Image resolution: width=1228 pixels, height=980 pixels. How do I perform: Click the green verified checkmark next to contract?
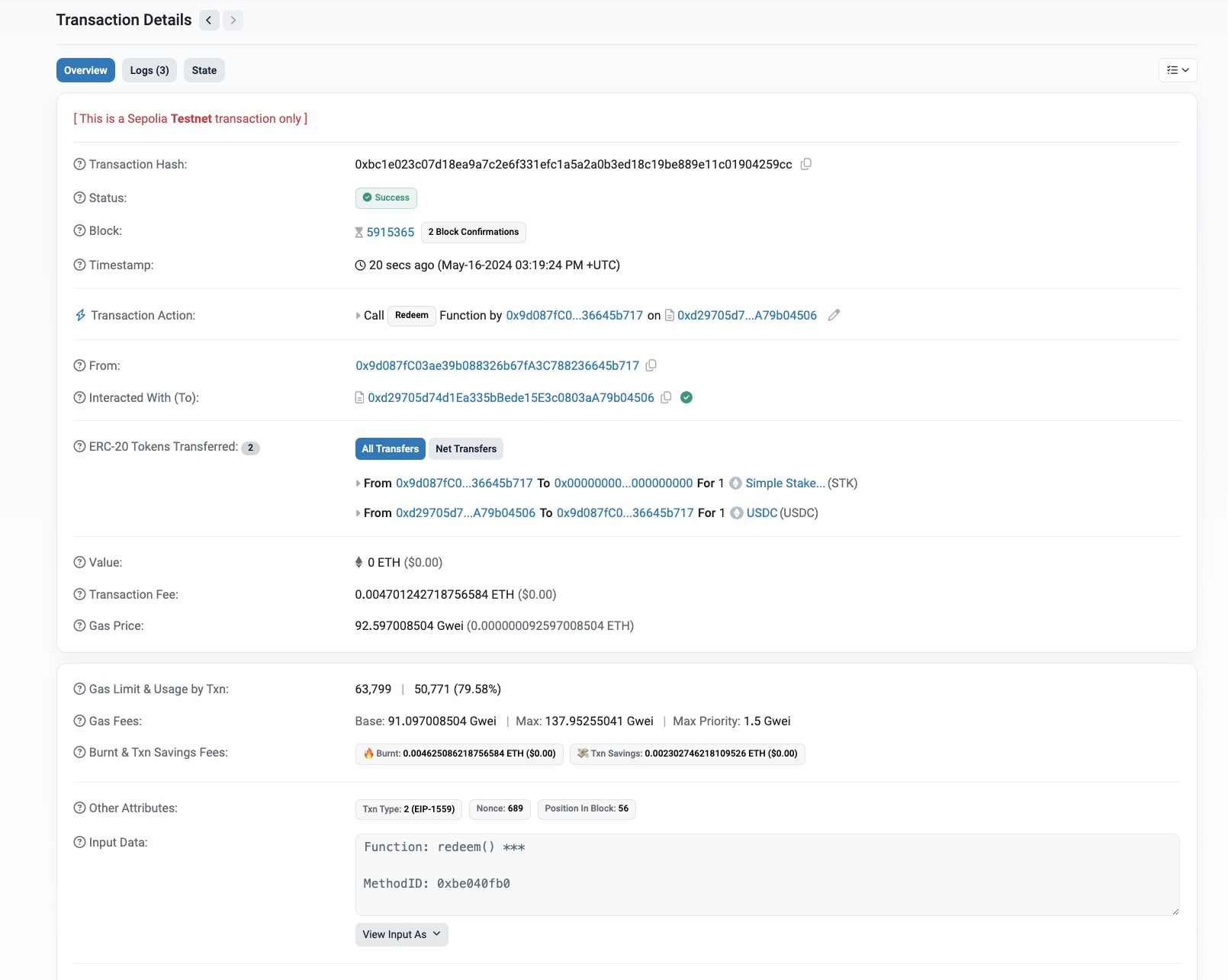click(x=686, y=397)
